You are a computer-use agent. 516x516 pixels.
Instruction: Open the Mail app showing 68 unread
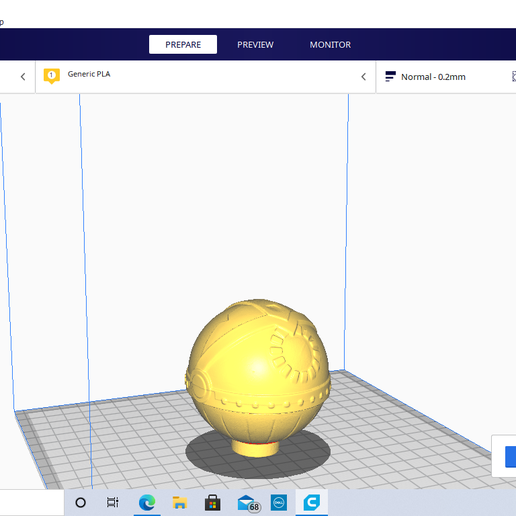point(248,503)
